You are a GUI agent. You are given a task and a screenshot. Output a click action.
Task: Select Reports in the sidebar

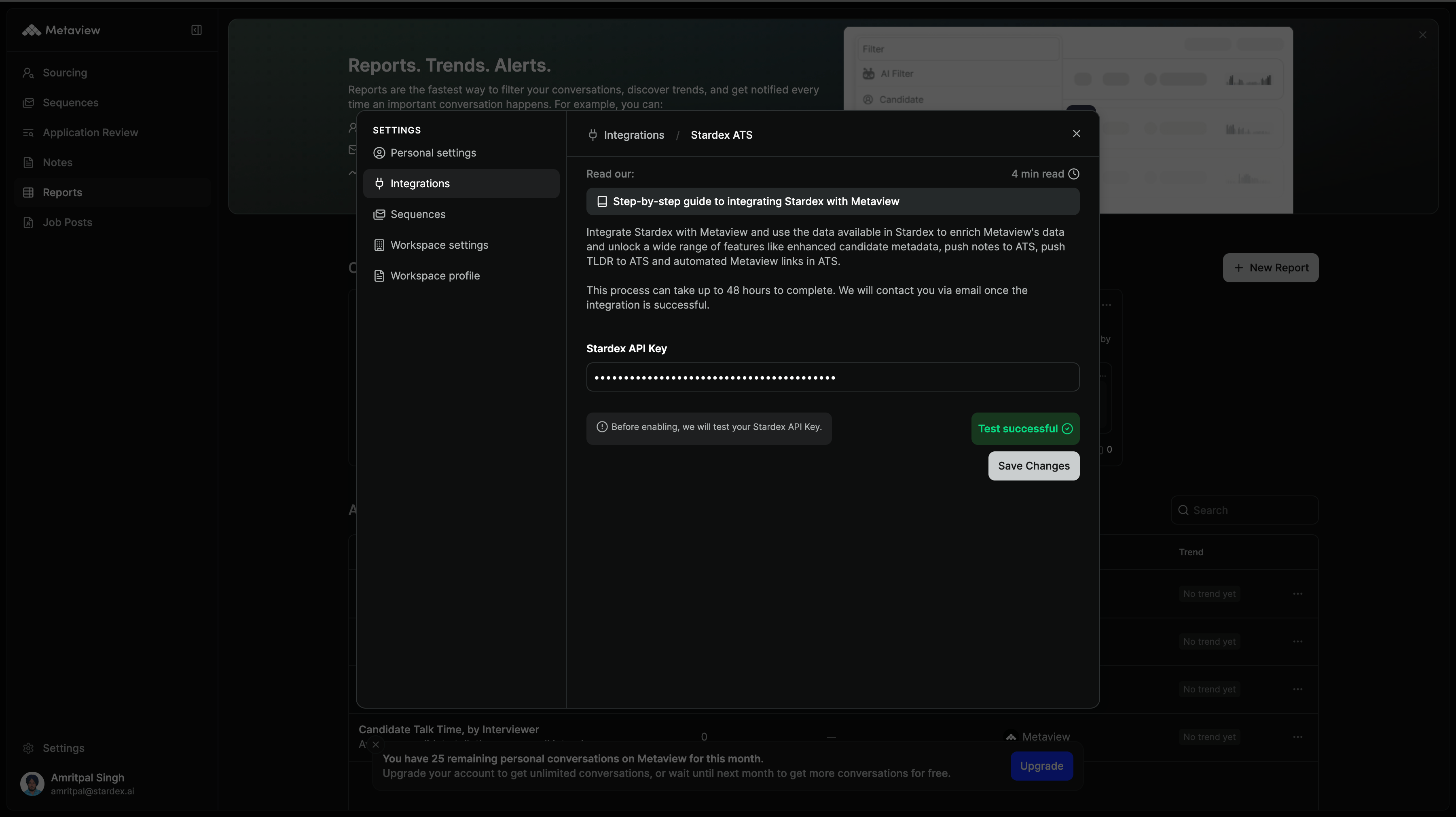click(112, 193)
